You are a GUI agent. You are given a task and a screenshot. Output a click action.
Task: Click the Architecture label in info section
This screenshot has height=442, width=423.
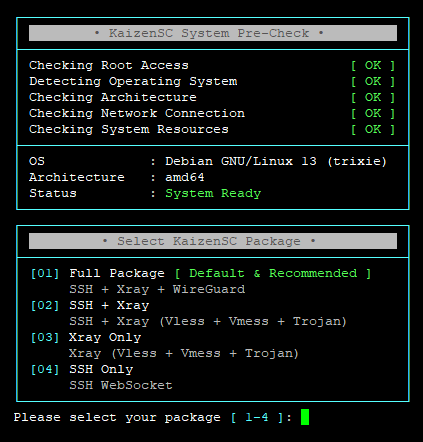(77, 177)
